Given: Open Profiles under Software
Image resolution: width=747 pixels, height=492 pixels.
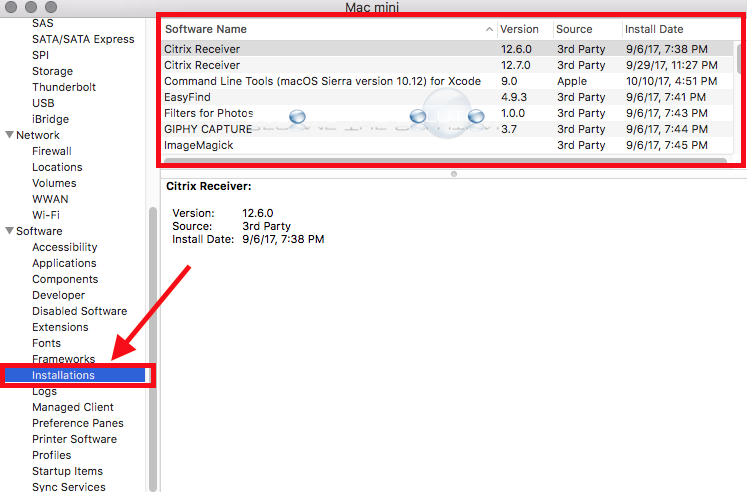Looking at the screenshot, I should pyautogui.click(x=51, y=455).
